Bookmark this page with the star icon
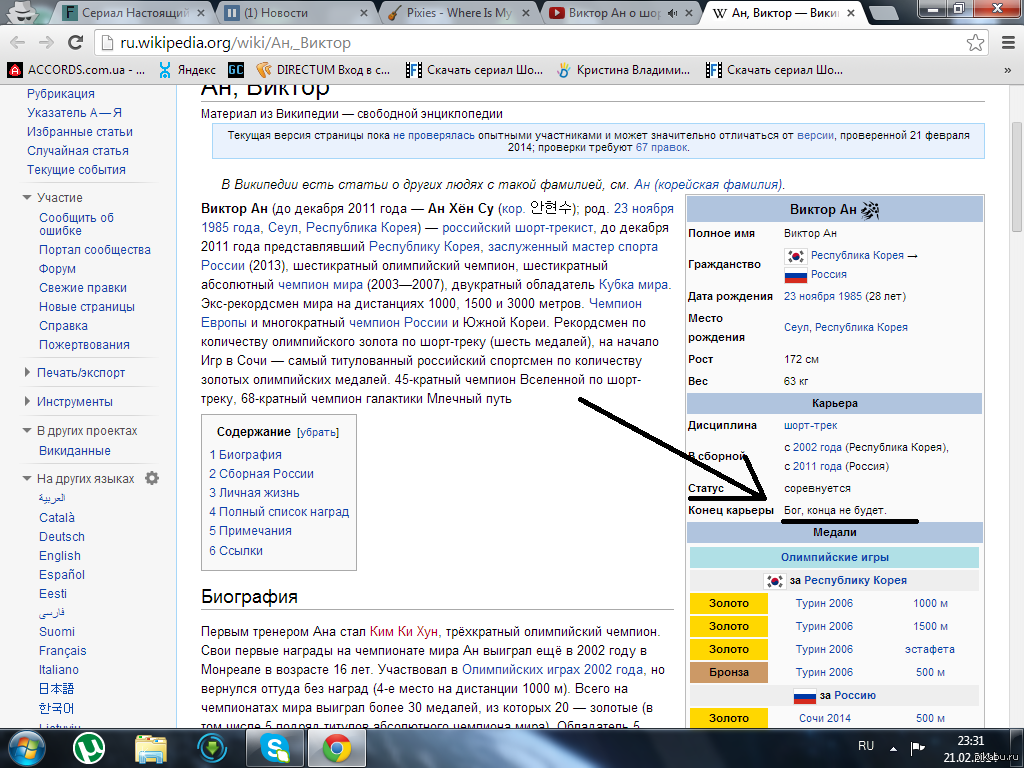 coord(975,43)
